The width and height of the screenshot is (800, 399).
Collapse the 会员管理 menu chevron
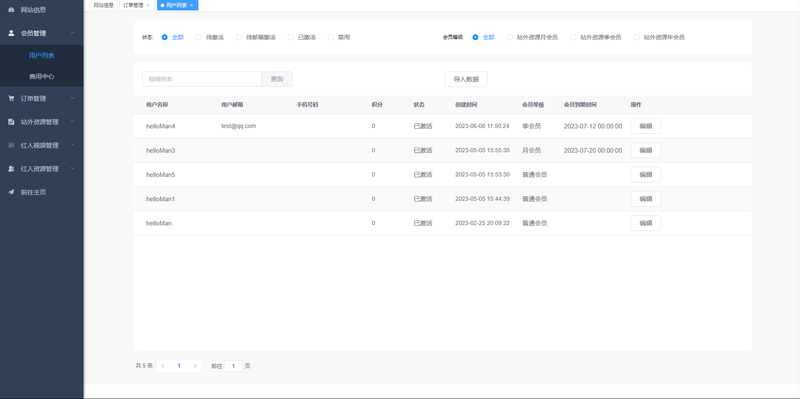coord(73,33)
